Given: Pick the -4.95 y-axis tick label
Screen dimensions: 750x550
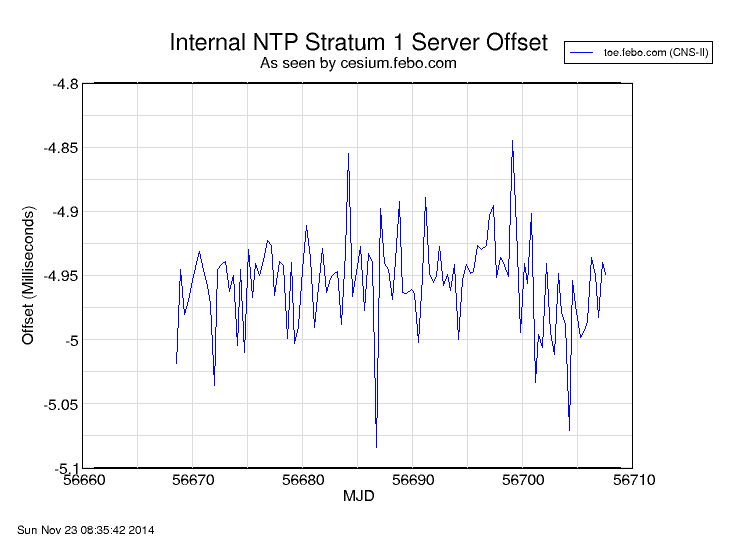Looking at the screenshot, I should pyautogui.click(x=61, y=276).
